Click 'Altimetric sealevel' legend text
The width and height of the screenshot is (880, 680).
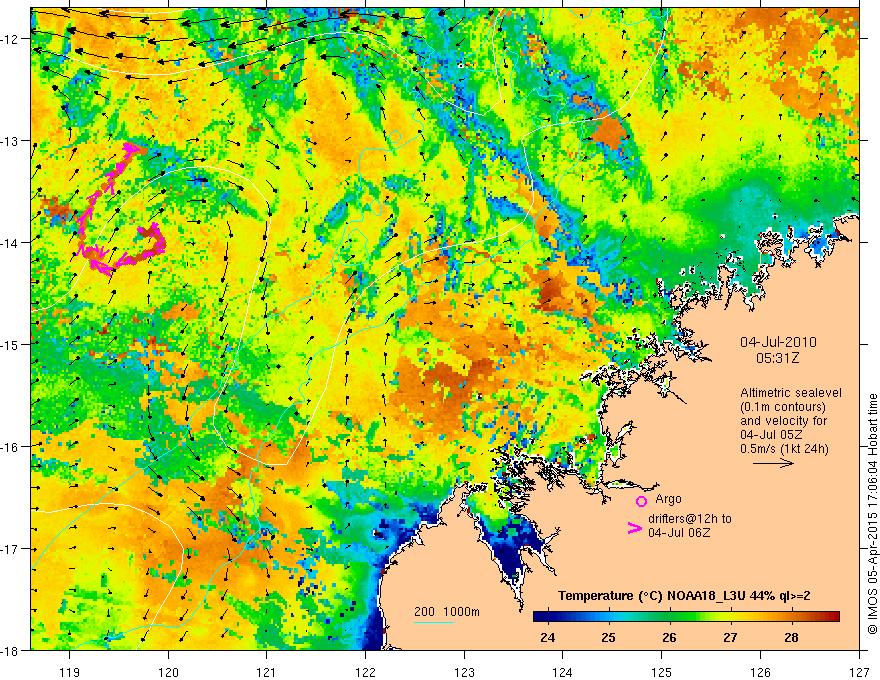(x=791, y=393)
